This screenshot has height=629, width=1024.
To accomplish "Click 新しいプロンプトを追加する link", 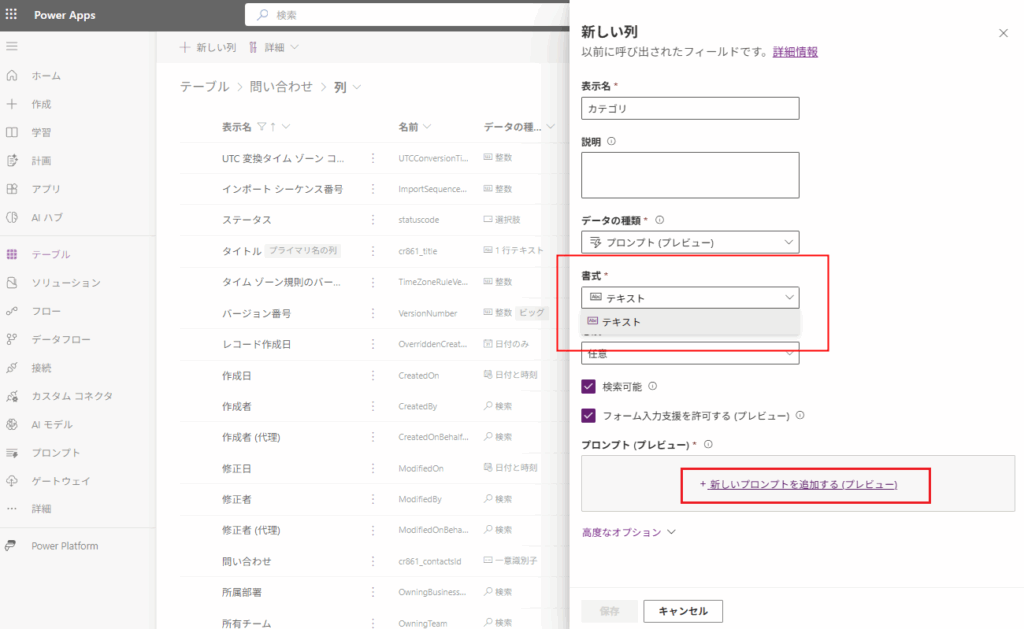I will click(x=803, y=484).
